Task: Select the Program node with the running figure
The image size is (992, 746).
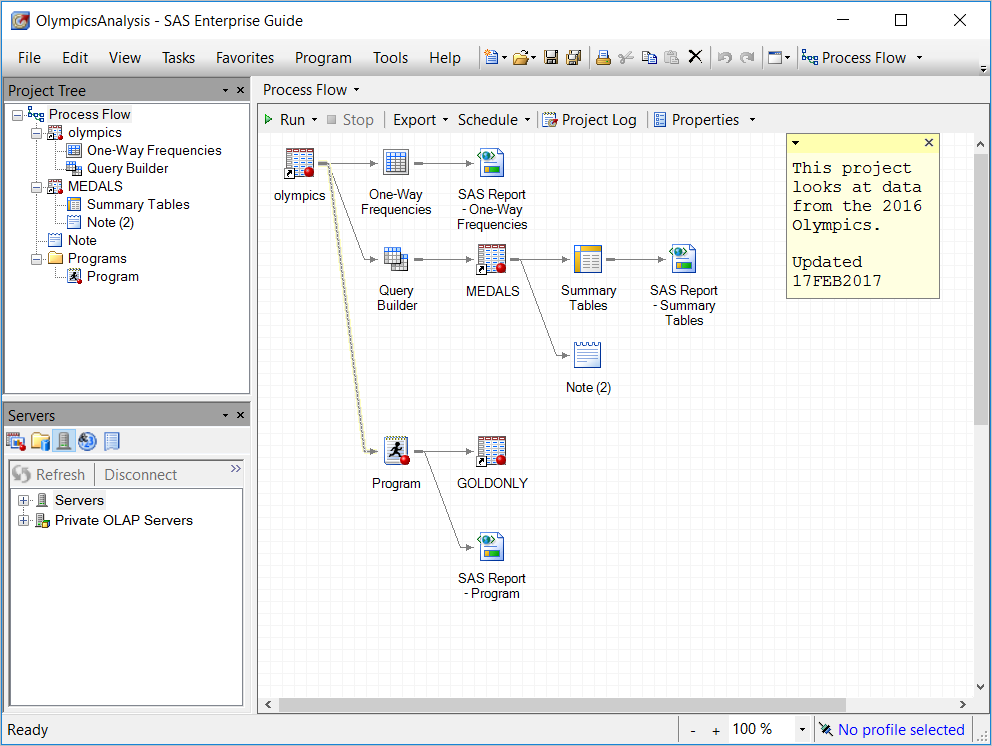Action: click(396, 452)
